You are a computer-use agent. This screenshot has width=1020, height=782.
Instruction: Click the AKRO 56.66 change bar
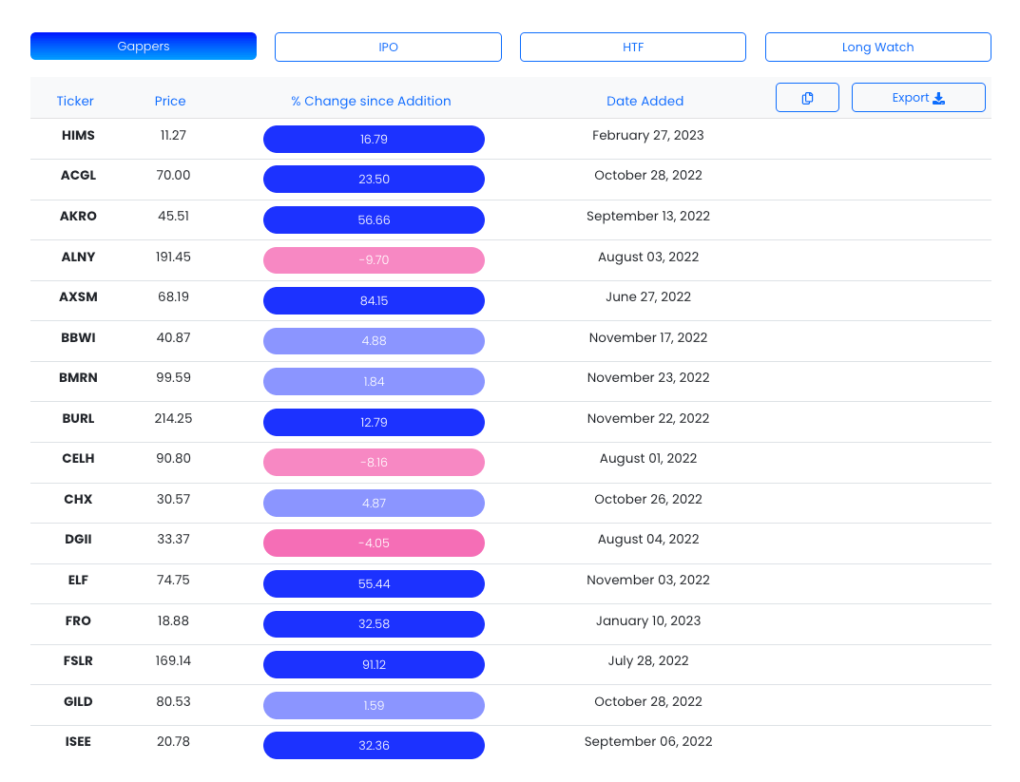pyautogui.click(x=374, y=220)
